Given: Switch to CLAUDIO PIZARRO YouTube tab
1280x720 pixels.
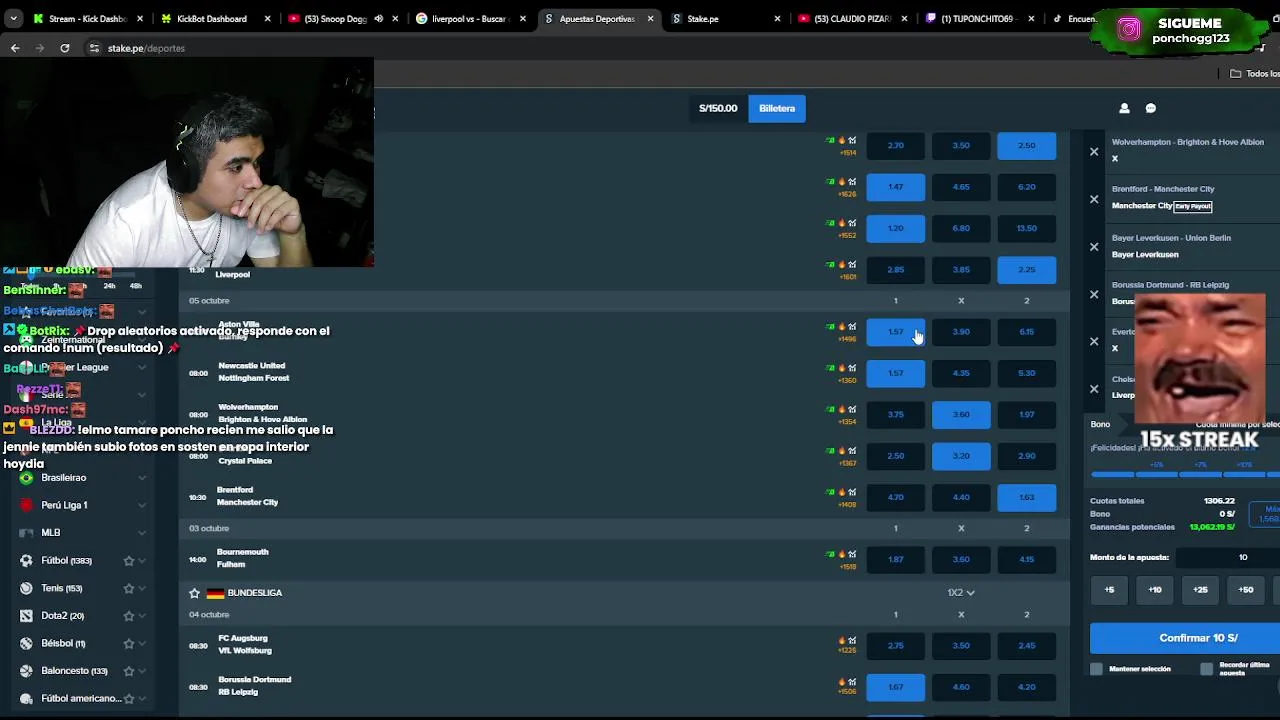Looking at the screenshot, I should pos(852,18).
